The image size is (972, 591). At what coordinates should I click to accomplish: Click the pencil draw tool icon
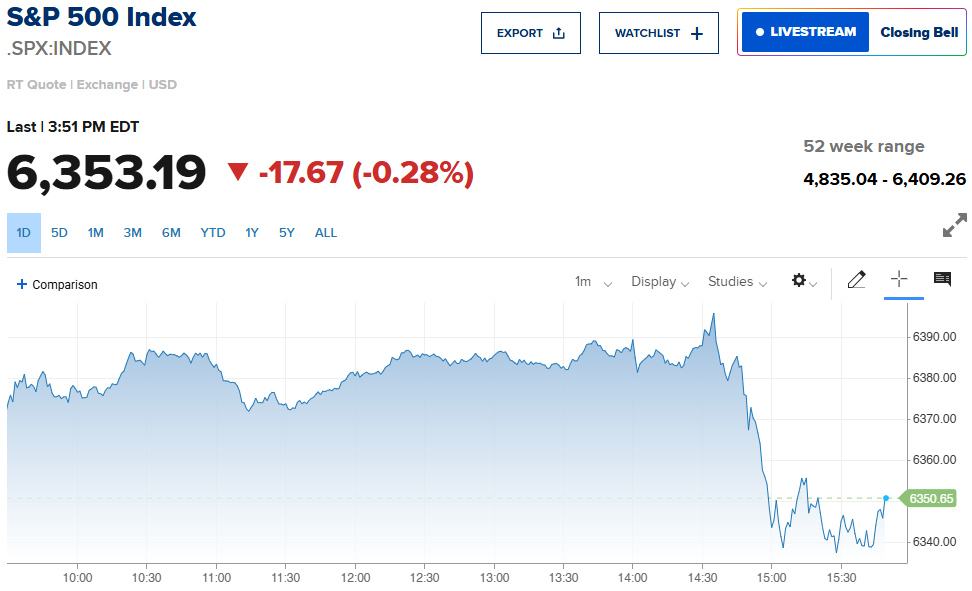pyautogui.click(x=856, y=280)
